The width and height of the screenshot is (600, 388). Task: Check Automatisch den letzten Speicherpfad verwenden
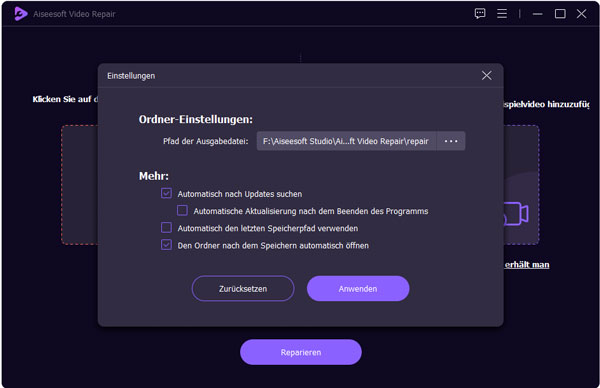pos(166,228)
